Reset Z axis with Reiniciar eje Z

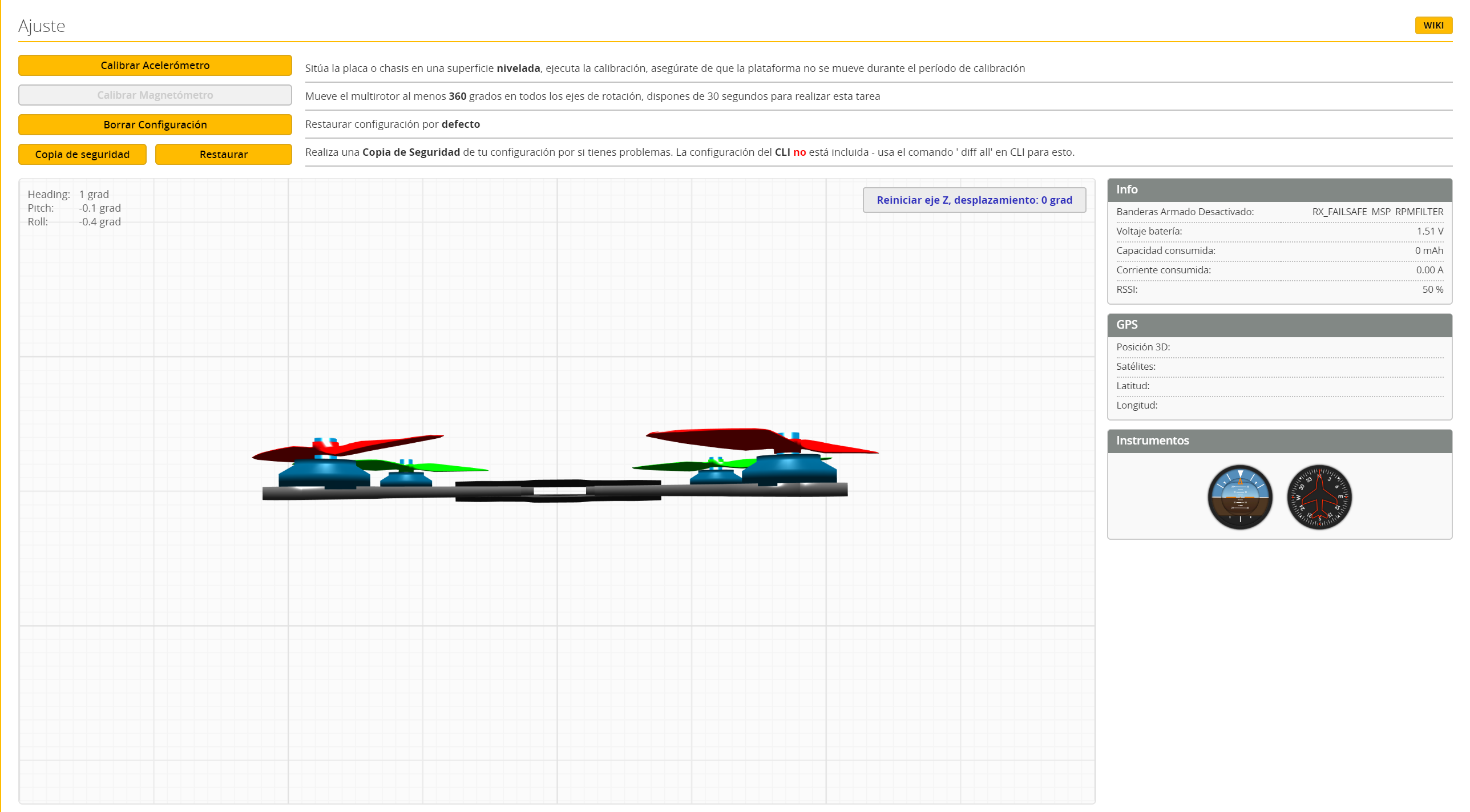(974, 200)
